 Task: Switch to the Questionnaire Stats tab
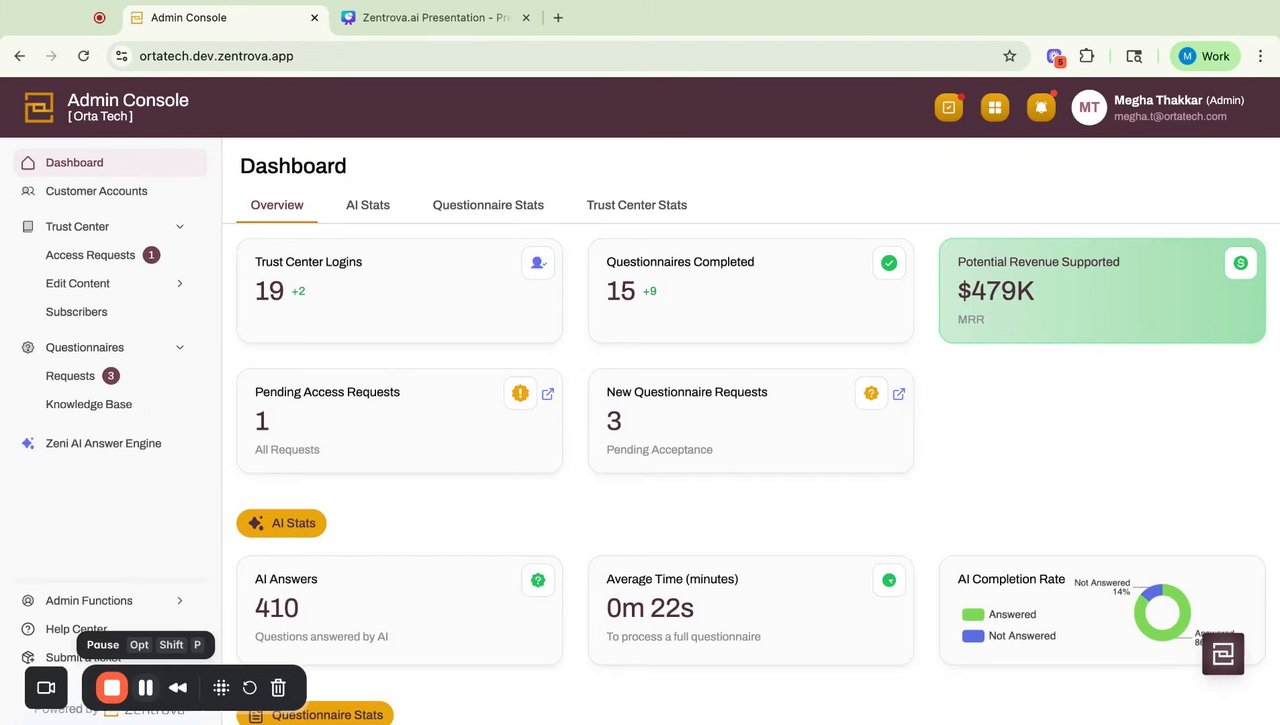(488, 205)
